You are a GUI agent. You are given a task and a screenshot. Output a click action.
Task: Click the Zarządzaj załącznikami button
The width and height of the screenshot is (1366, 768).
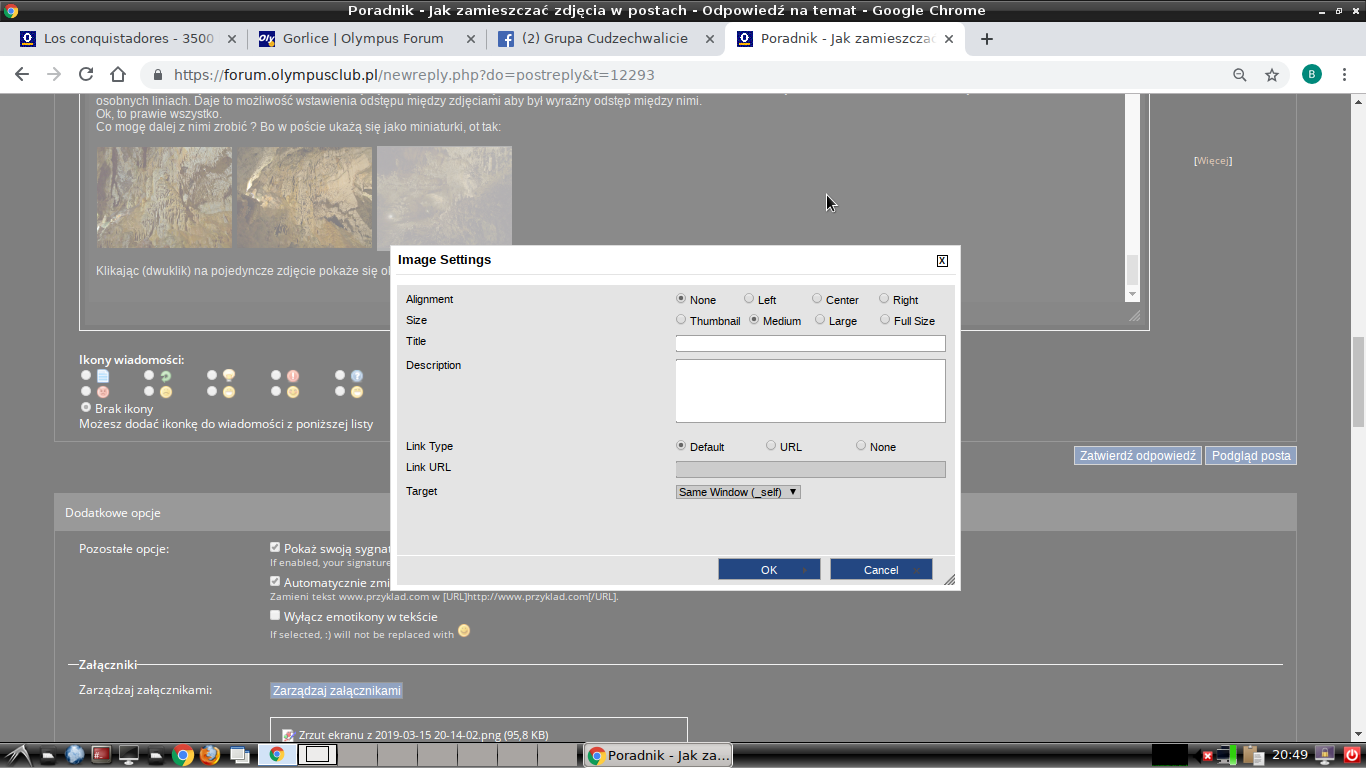point(336,691)
